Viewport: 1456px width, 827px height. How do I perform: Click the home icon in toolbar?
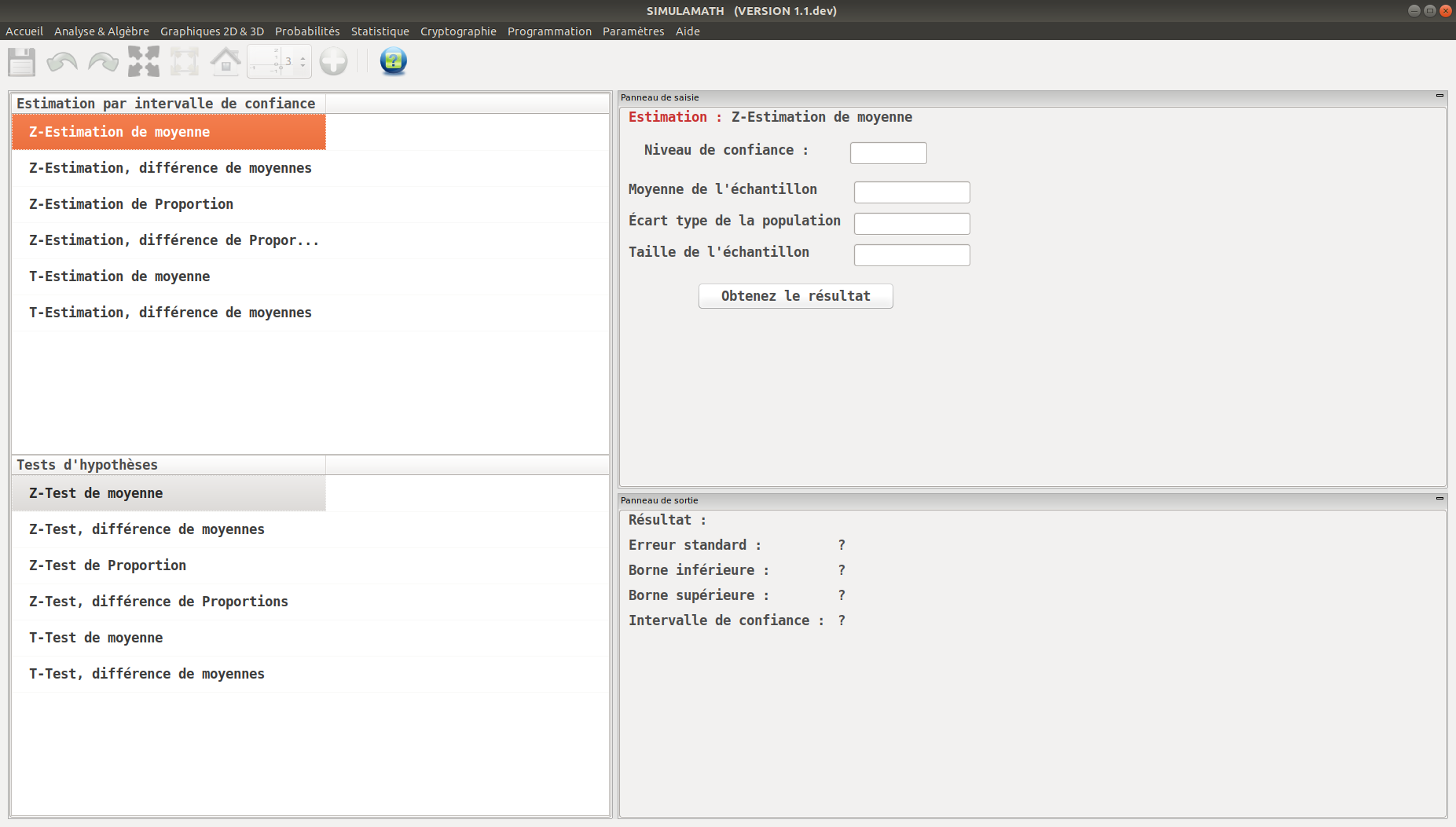click(x=226, y=61)
